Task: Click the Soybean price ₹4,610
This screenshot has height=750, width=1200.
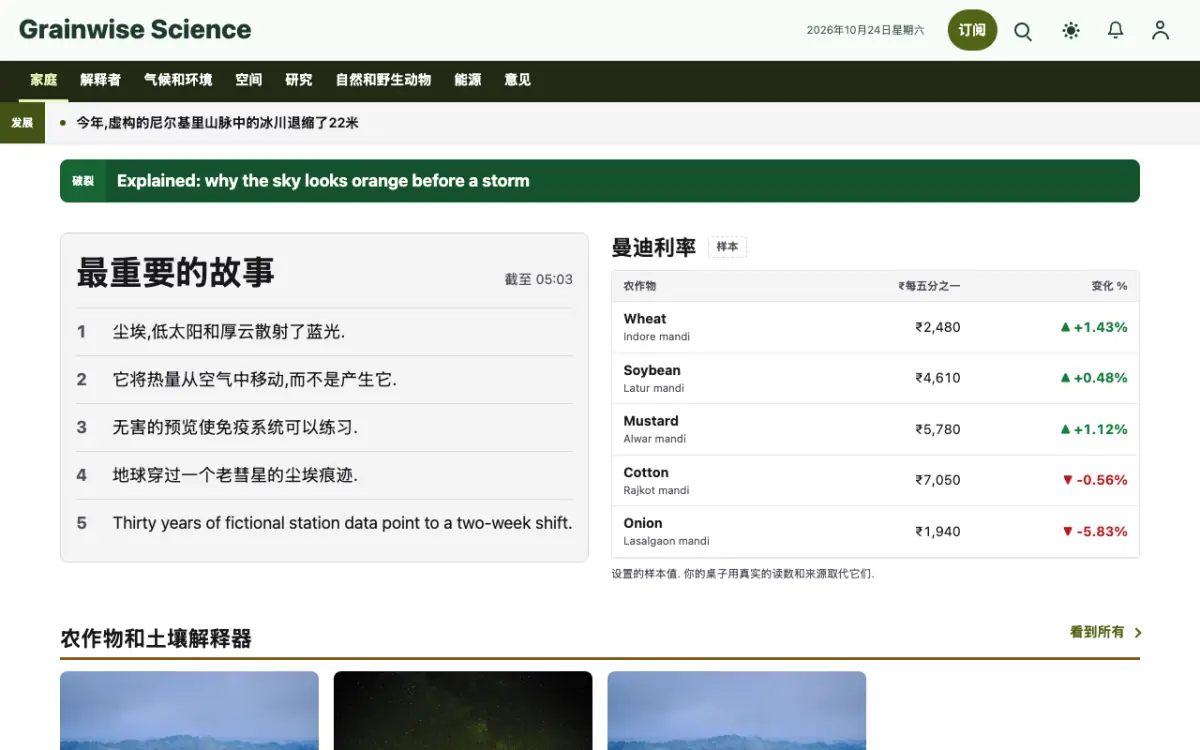Action: tap(938, 378)
